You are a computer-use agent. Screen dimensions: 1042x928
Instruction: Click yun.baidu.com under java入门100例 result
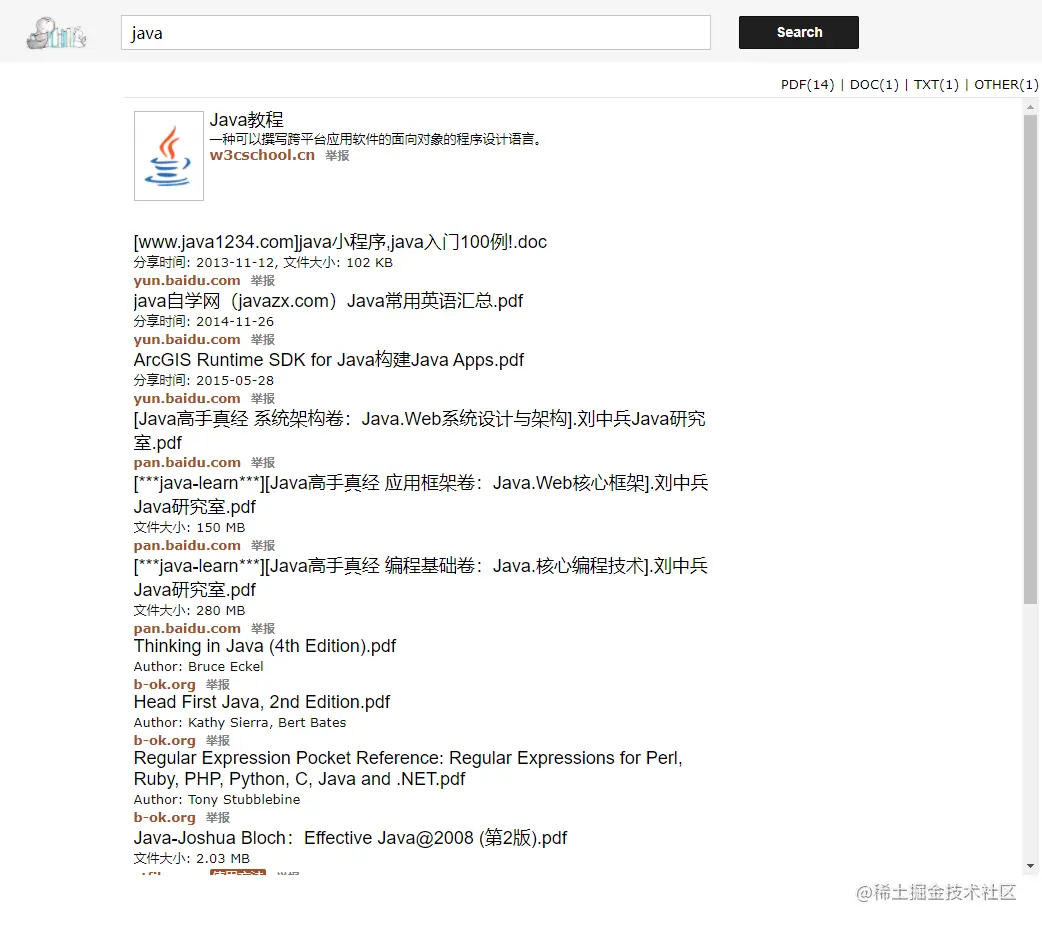pyautogui.click(x=187, y=281)
